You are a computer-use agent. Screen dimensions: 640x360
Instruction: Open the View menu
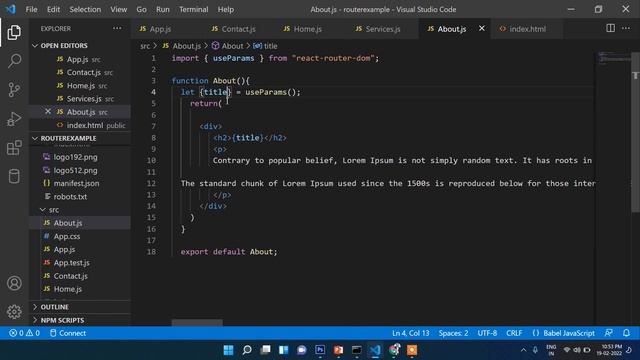pyautogui.click(x=118, y=9)
